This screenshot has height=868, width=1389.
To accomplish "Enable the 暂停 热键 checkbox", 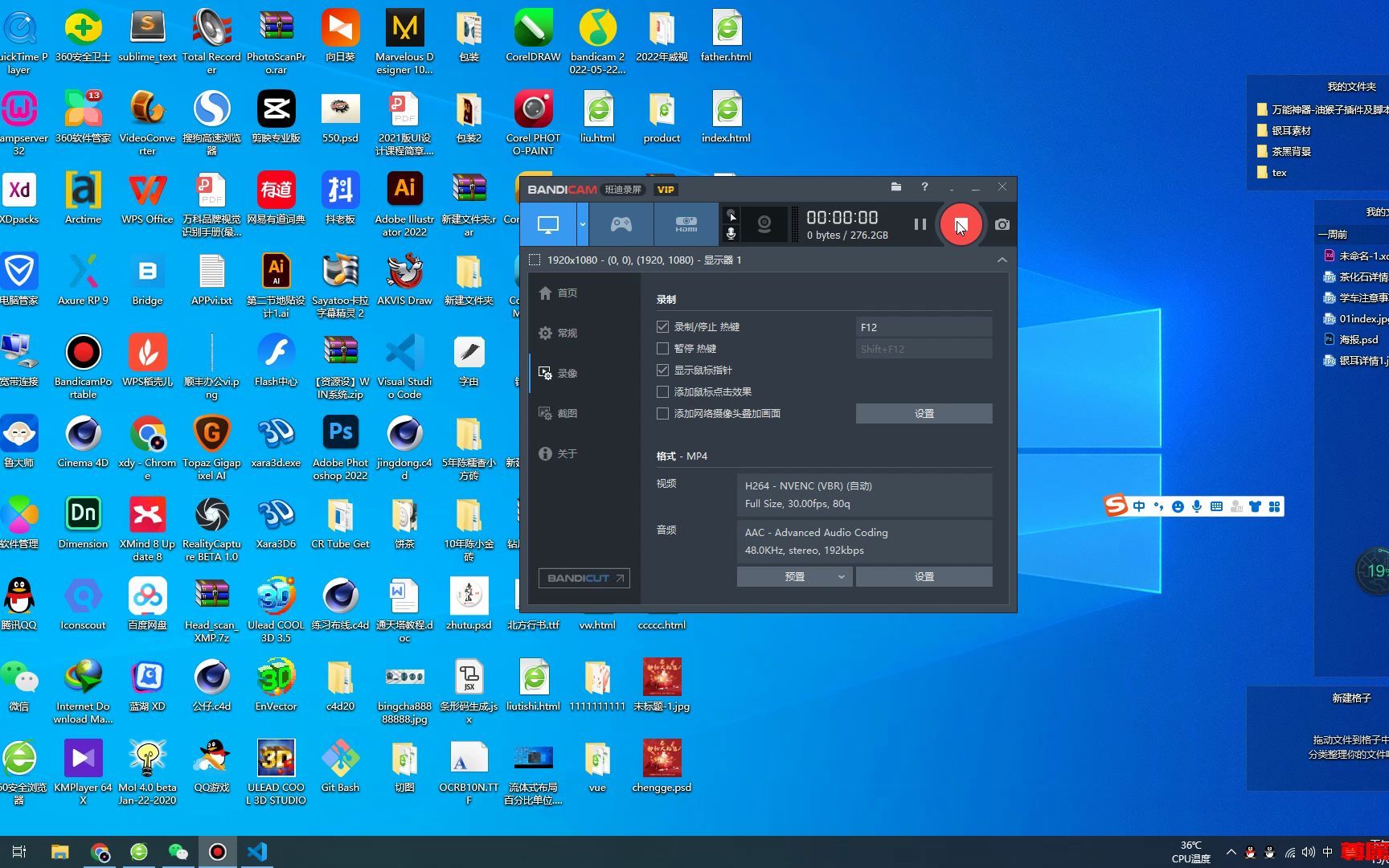I will click(662, 349).
